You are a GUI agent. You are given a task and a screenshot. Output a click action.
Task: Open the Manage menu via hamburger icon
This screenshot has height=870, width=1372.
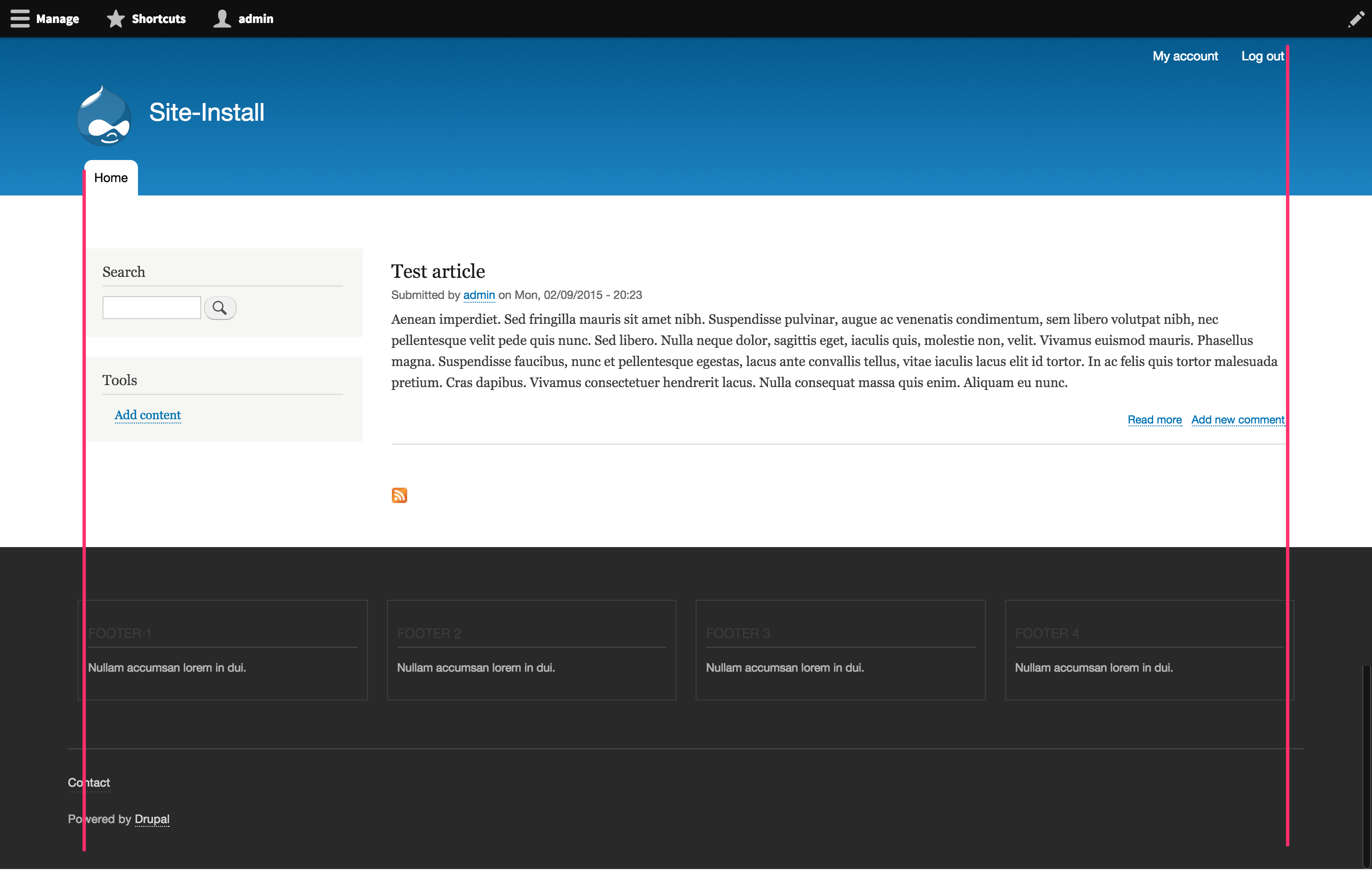point(21,18)
